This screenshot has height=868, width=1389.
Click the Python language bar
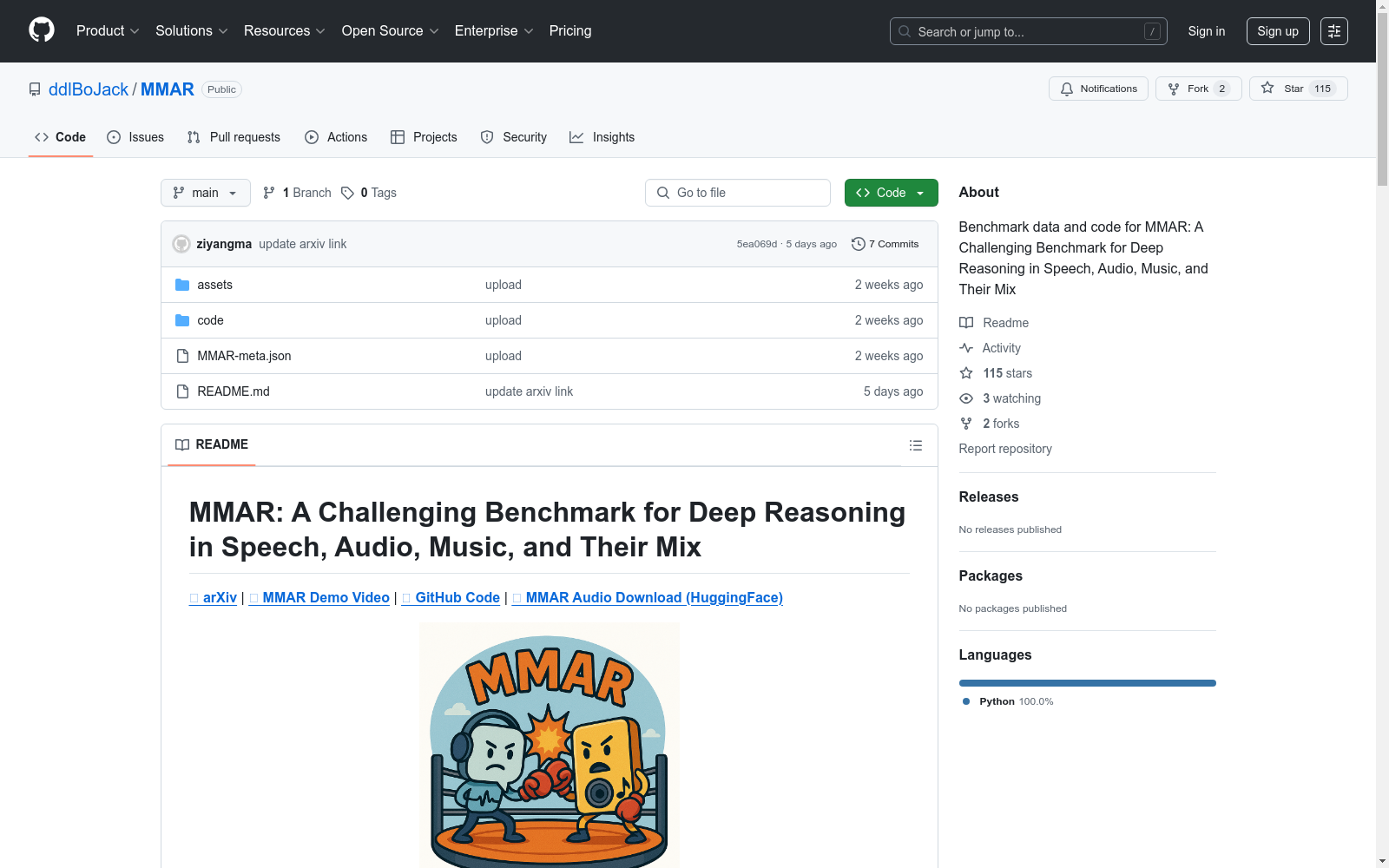click(1088, 683)
